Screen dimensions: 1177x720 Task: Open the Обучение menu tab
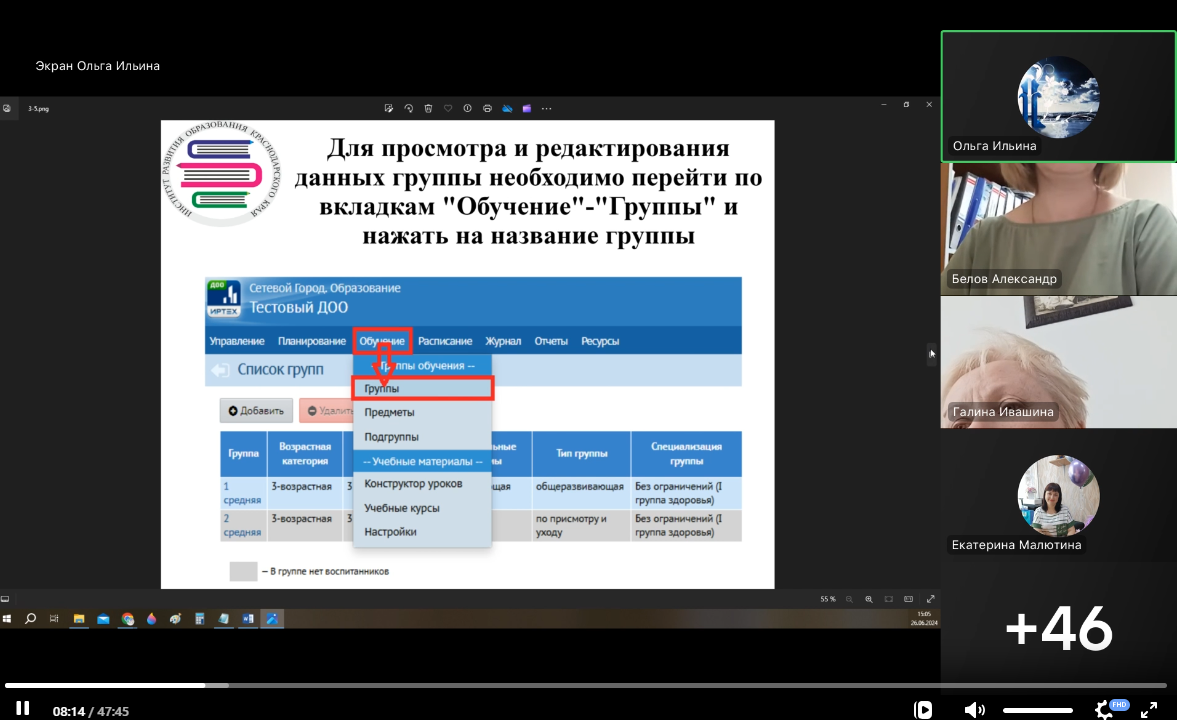click(382, 341)
